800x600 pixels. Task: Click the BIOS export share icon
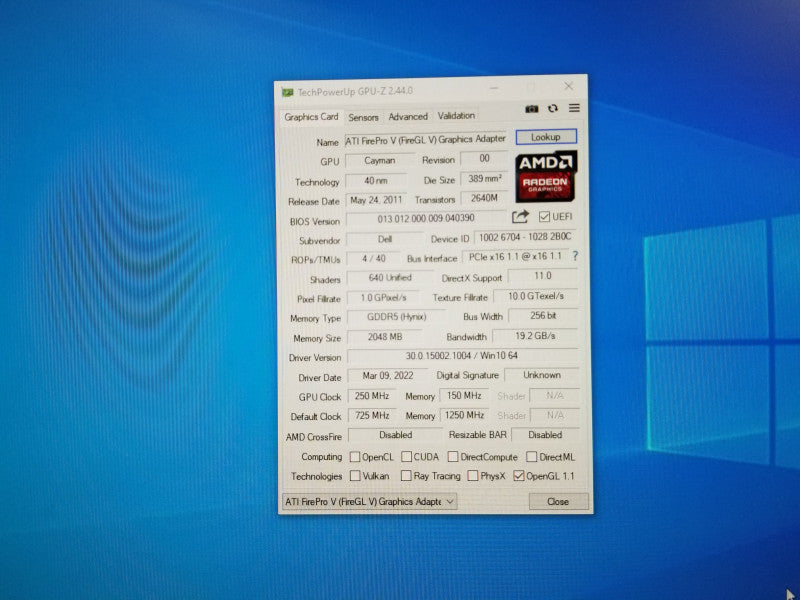(x=520, y=217)
